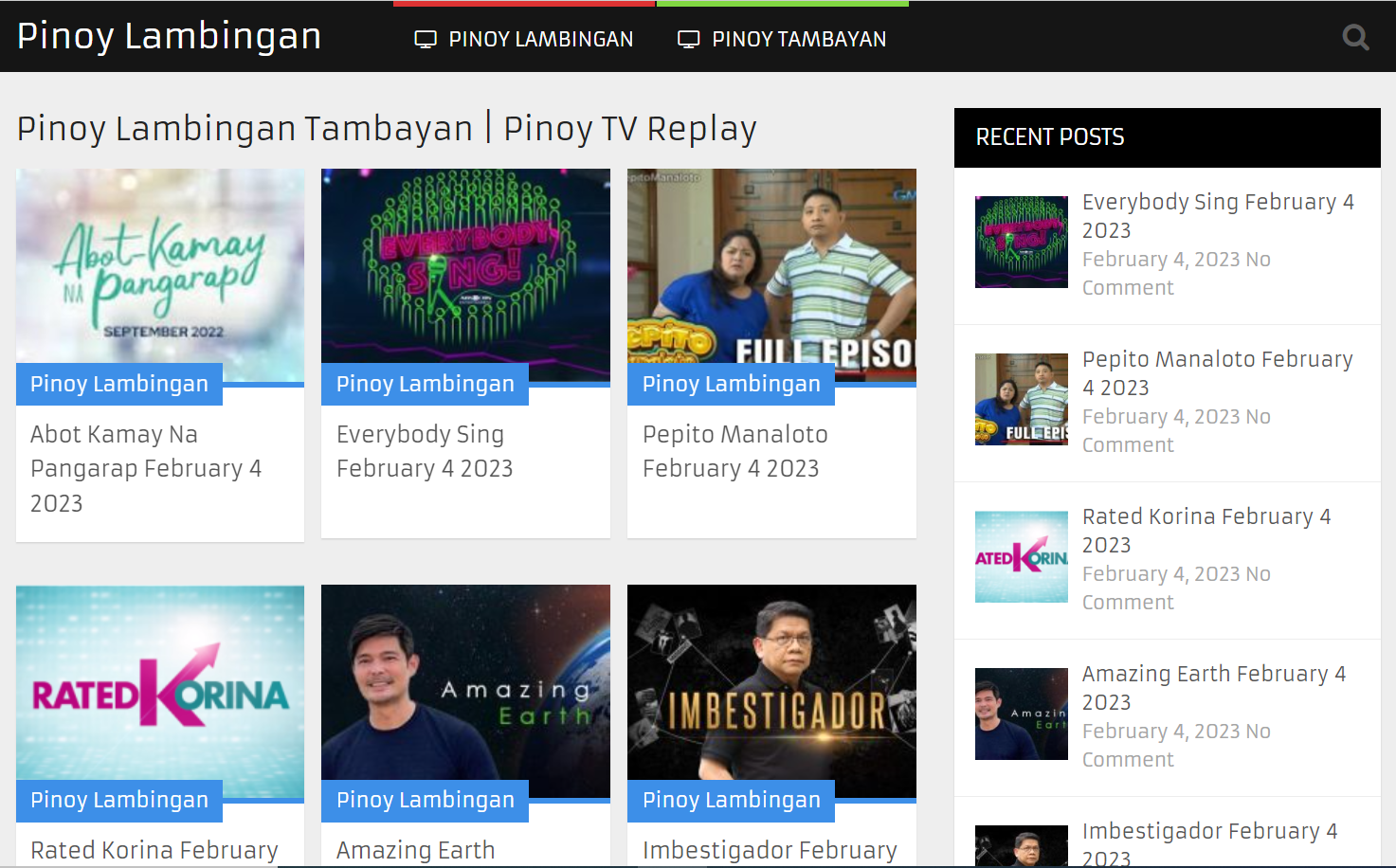Open Pepito Manaloto February 4 2023 card title
Screen dimensions: 1396x868
pyautogui.click(x=735, y=451)
